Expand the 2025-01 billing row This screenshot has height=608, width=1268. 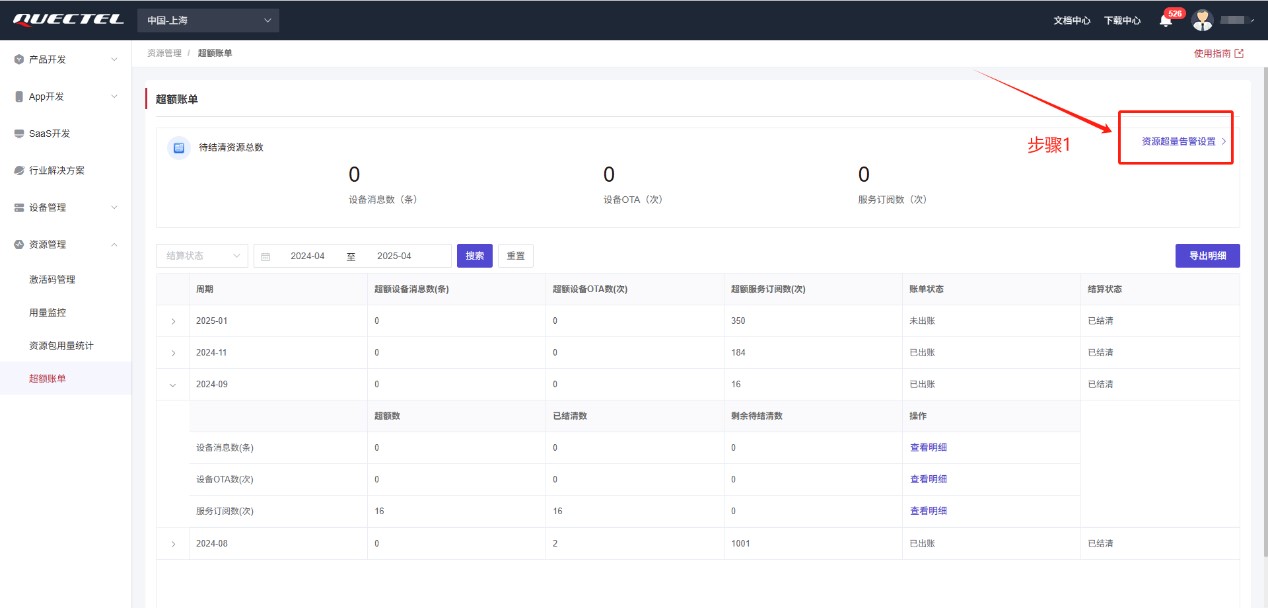[x=173, y=321]
